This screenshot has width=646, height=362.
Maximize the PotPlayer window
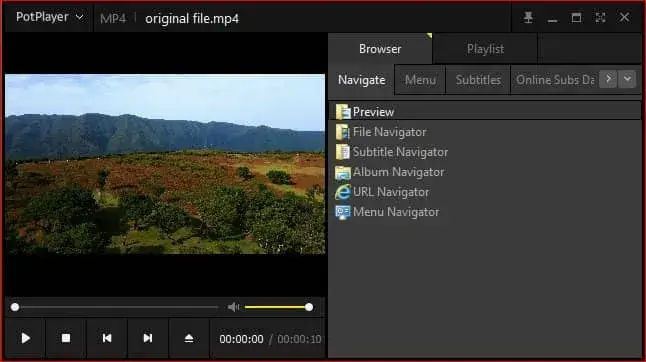coord(576,17)
